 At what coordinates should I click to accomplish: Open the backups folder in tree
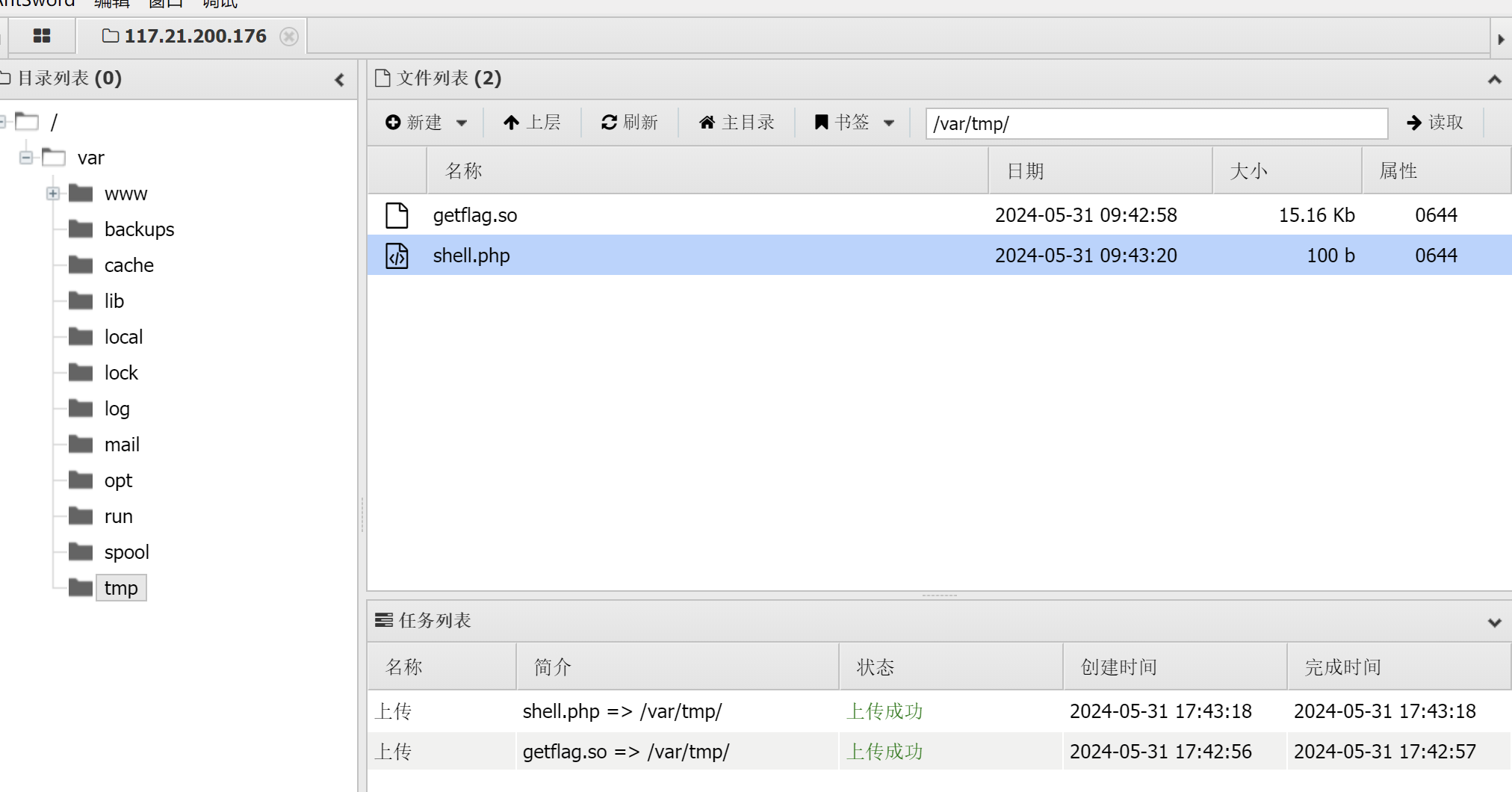tap(139, 229)
